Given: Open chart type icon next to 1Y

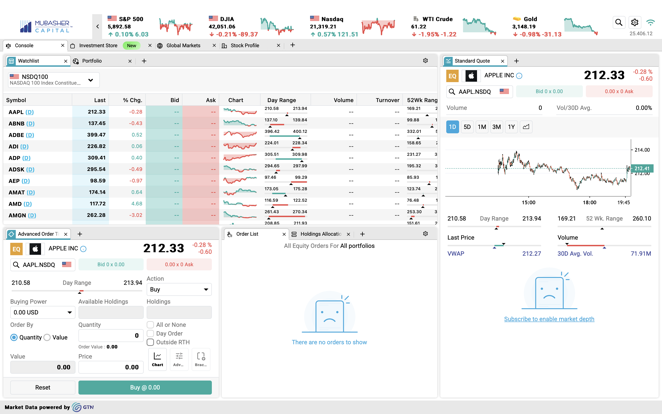Looking at the screenshot, I should pos(526,127).
